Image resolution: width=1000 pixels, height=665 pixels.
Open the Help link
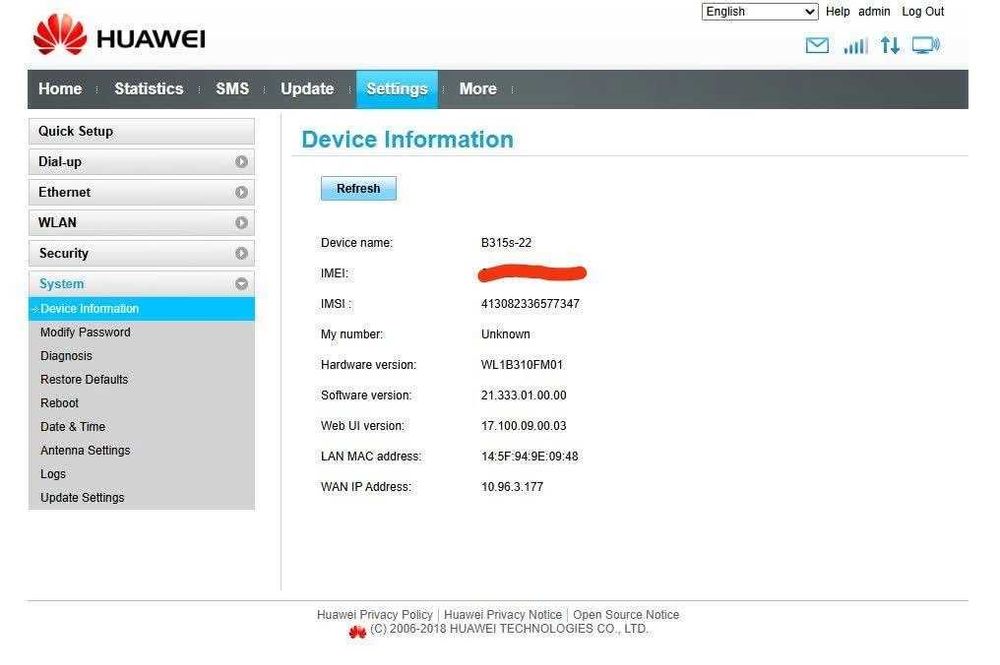pos(837,11)
